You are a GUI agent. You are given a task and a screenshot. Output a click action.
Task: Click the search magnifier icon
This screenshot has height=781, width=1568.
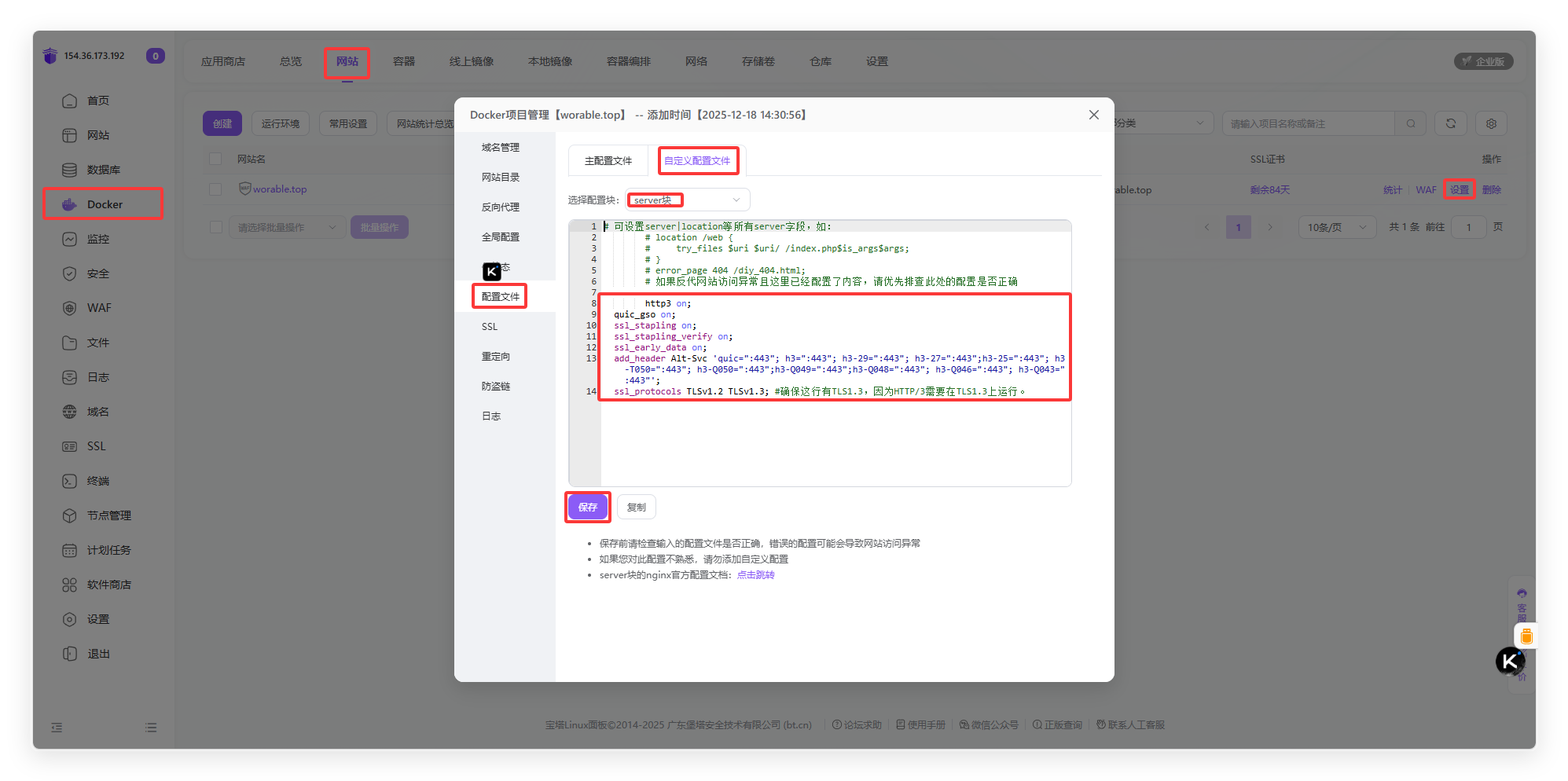coord(1411,123)
